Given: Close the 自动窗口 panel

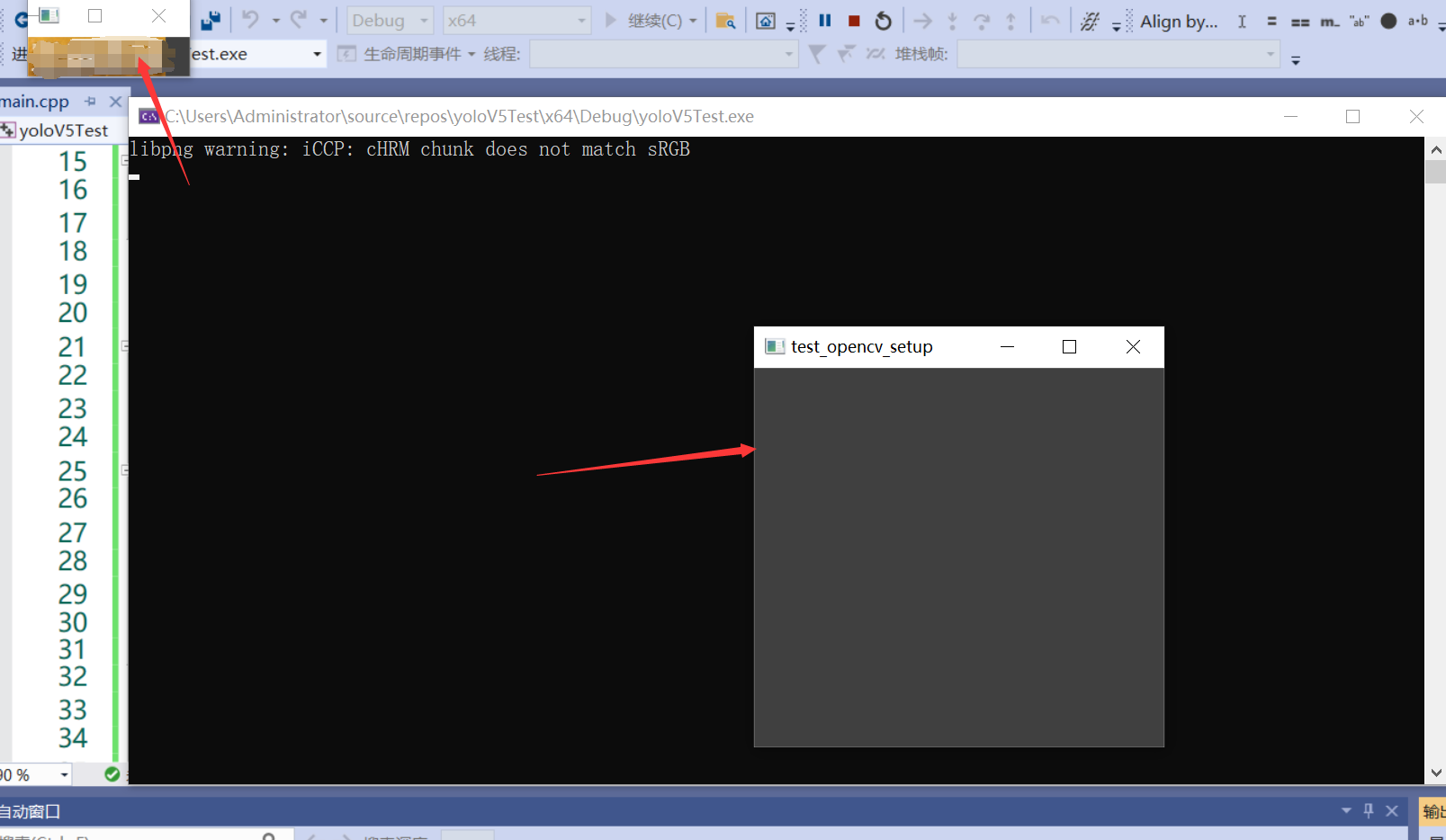Looking at the screenshot, I should pyautogui.click(x=1392, y=811).
